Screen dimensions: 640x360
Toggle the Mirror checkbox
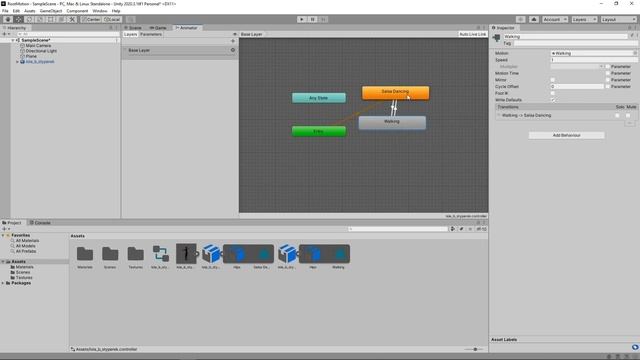(x=553, y=80)
